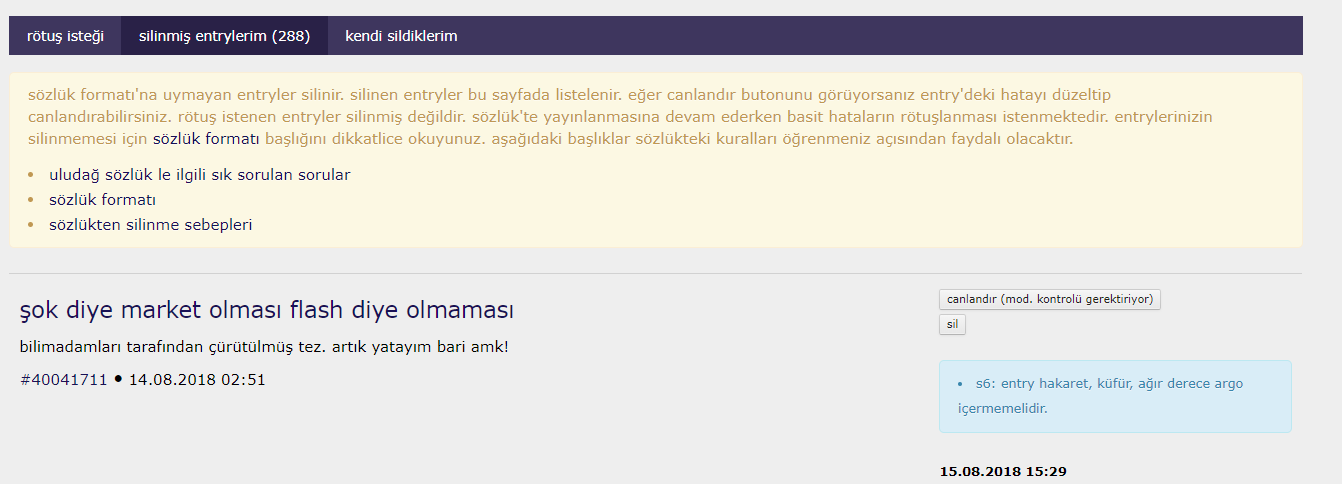Switch to the kendi sildiklerim tab
Screen dimensions: 1342x484
pyautogui.click(x=401, y=36)
